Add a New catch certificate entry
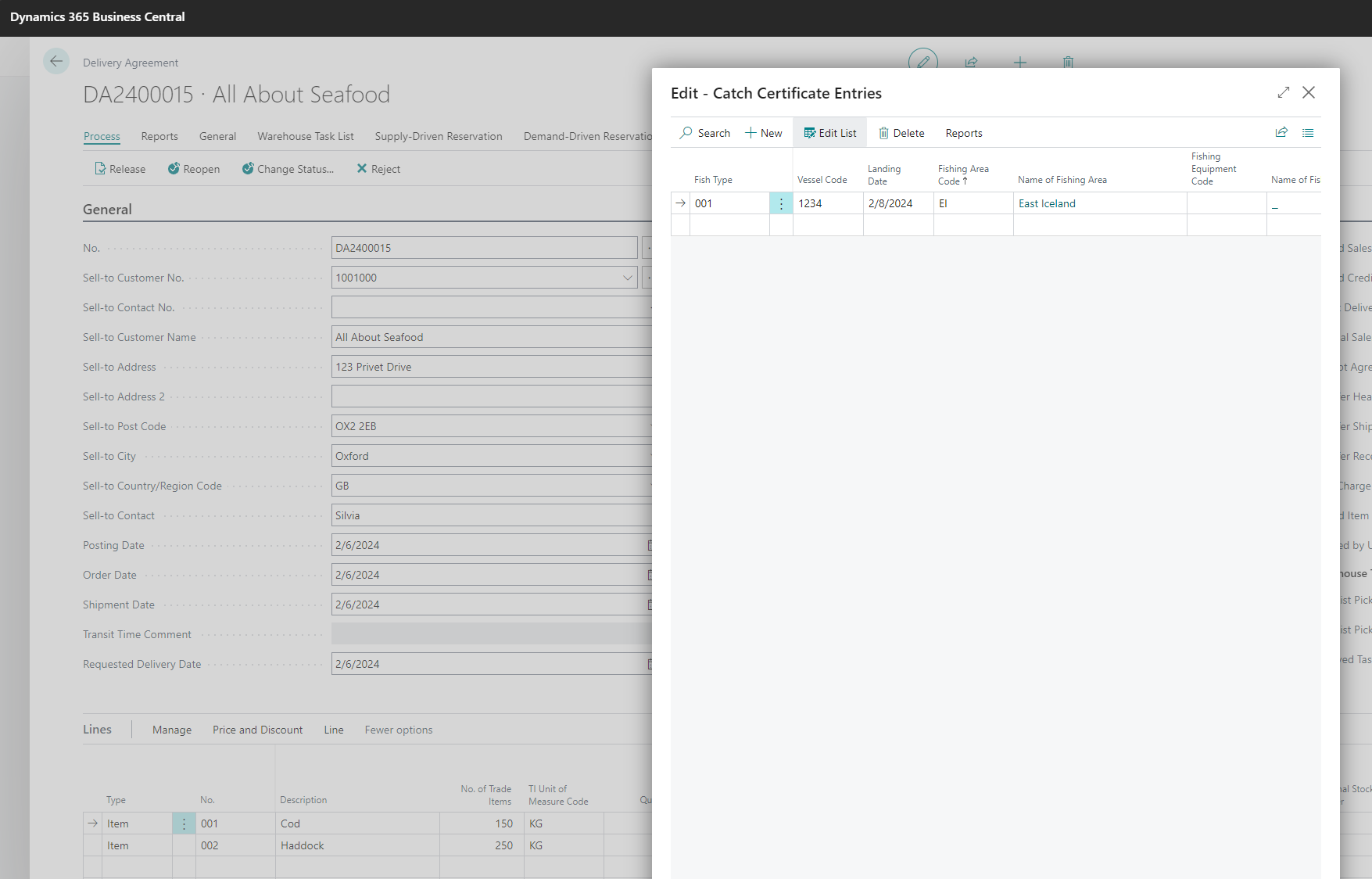This screenshot has width=1372, height=879. (x=764, y=133)
